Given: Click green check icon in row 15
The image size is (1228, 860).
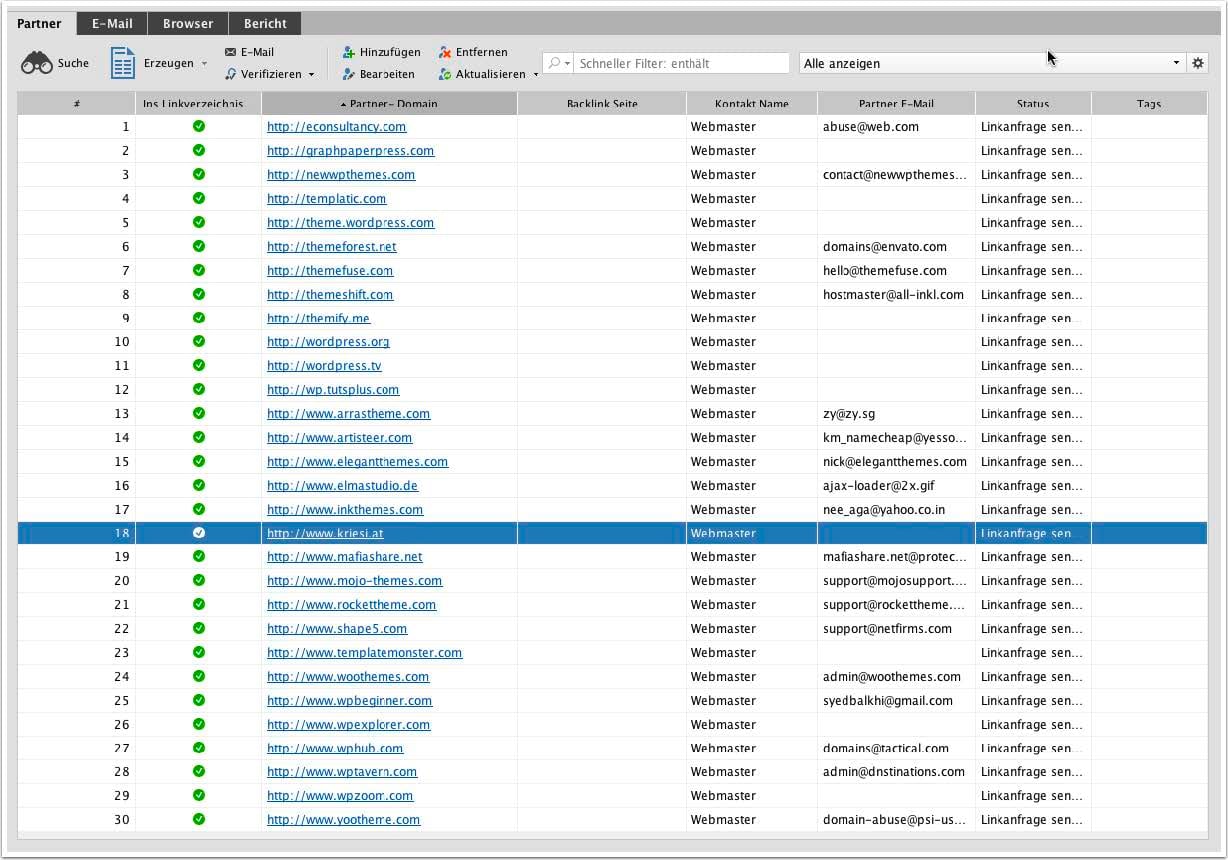Looking at the screenshot, I should (x=199, y=461).
